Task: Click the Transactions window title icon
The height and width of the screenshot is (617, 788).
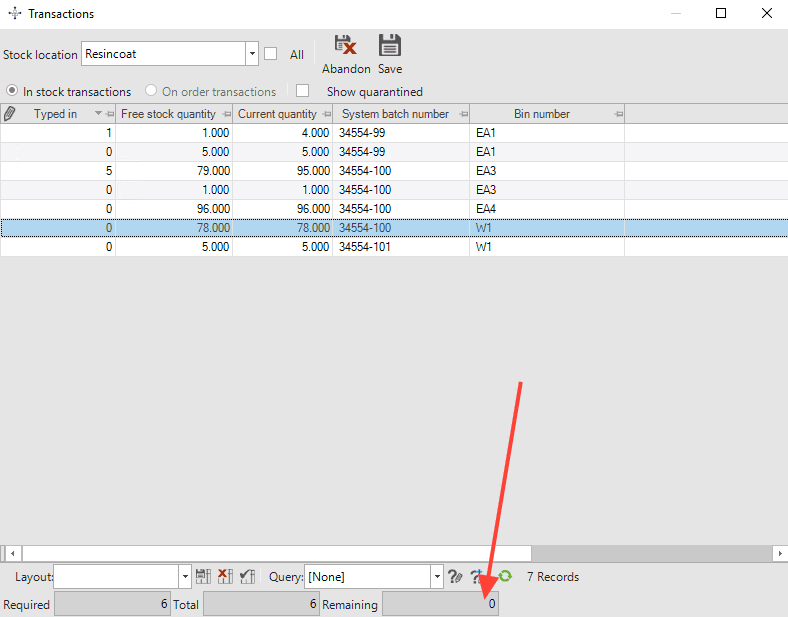Action: pyautogui.click(x=15, y=14)
